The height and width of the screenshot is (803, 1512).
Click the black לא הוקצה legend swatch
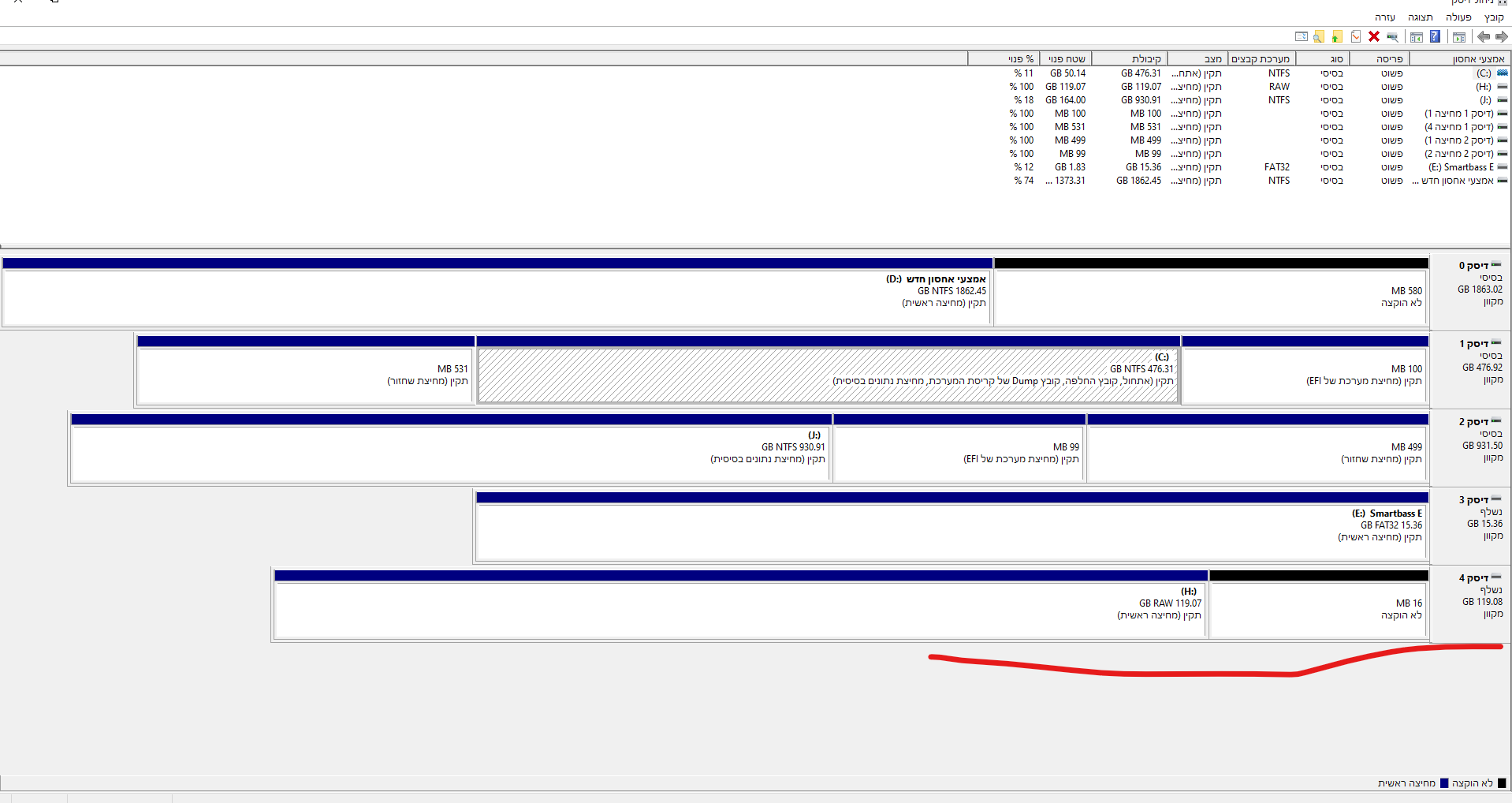coord(1502,783)
